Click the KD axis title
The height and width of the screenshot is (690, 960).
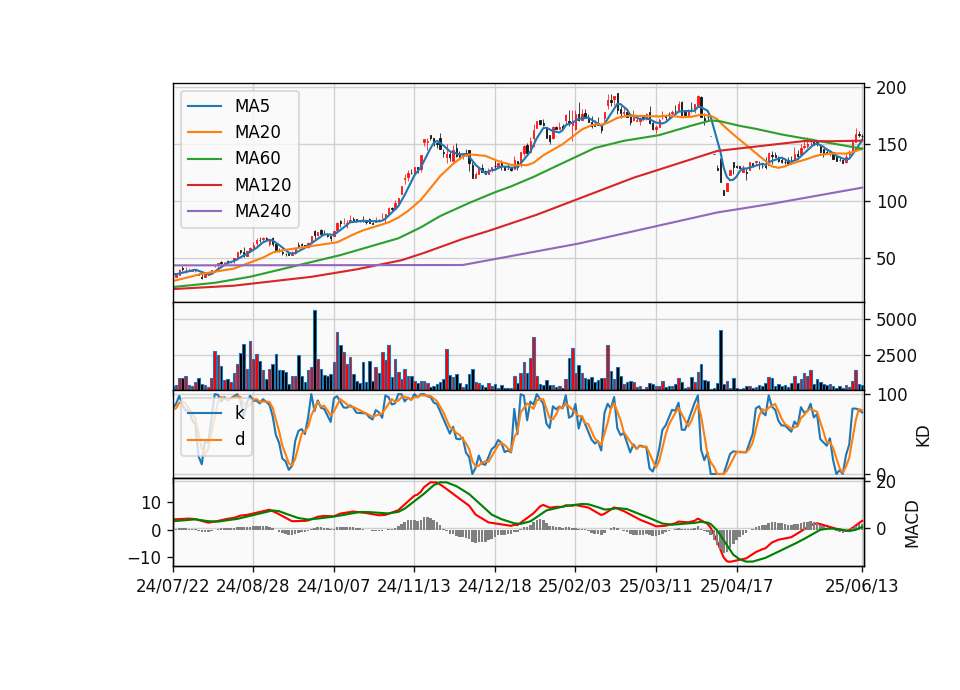[923, 436]
